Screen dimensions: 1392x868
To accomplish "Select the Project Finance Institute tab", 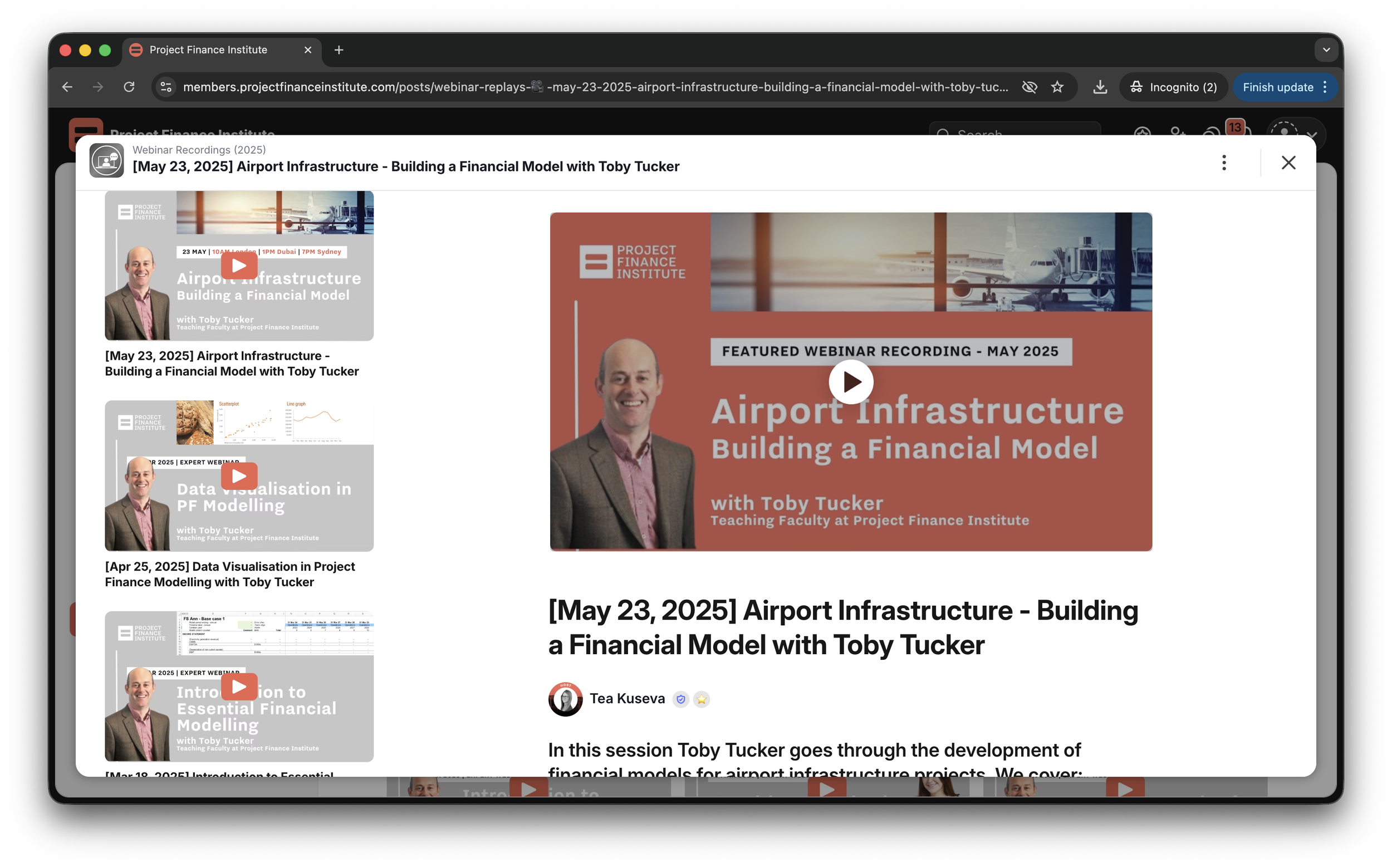I will click(208, 50).
